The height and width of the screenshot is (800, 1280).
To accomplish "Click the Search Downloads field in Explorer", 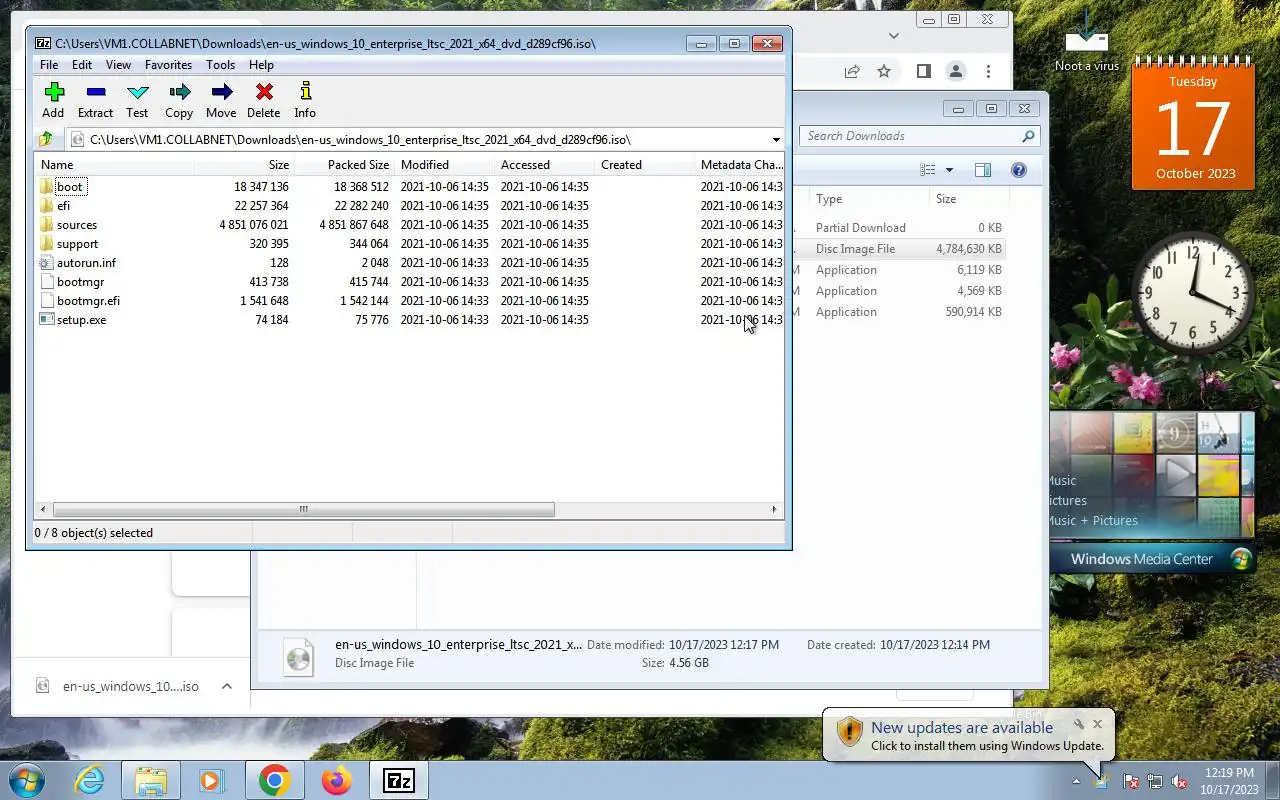I will click(x=919, y=136).
